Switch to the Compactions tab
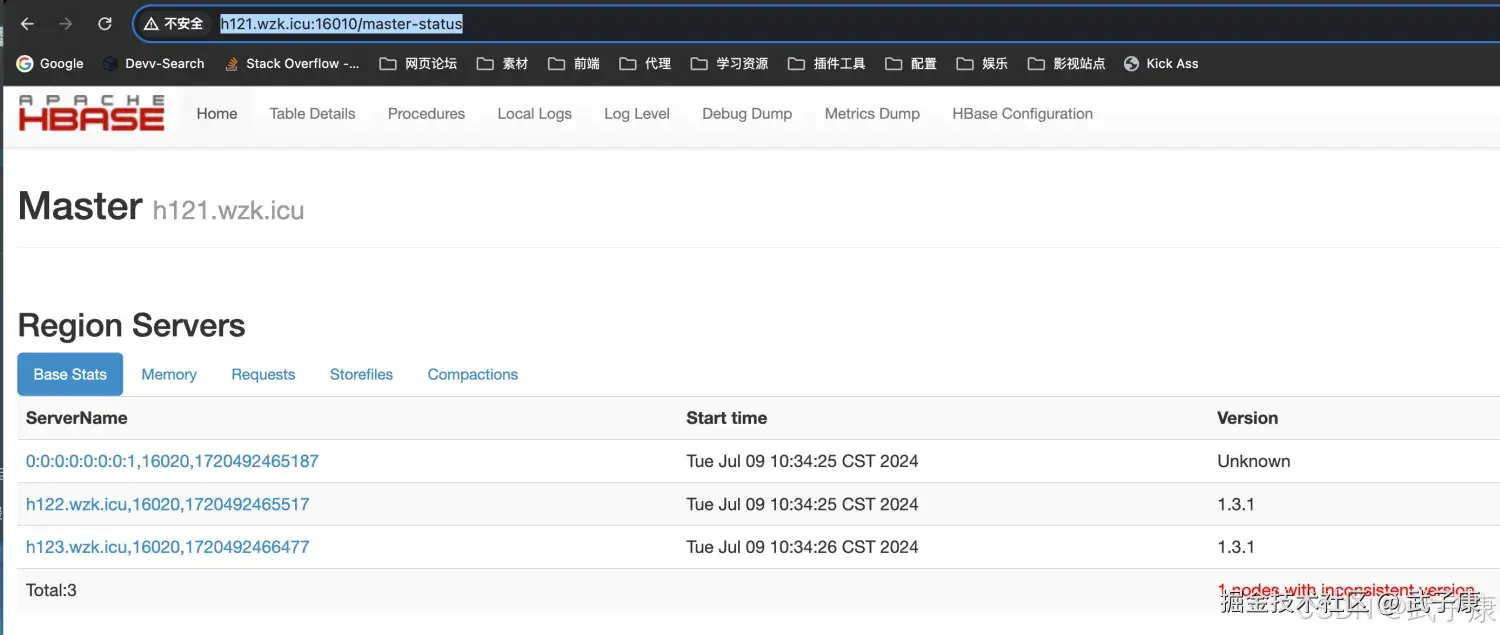The image size is (1500, 635). (472, 374)
